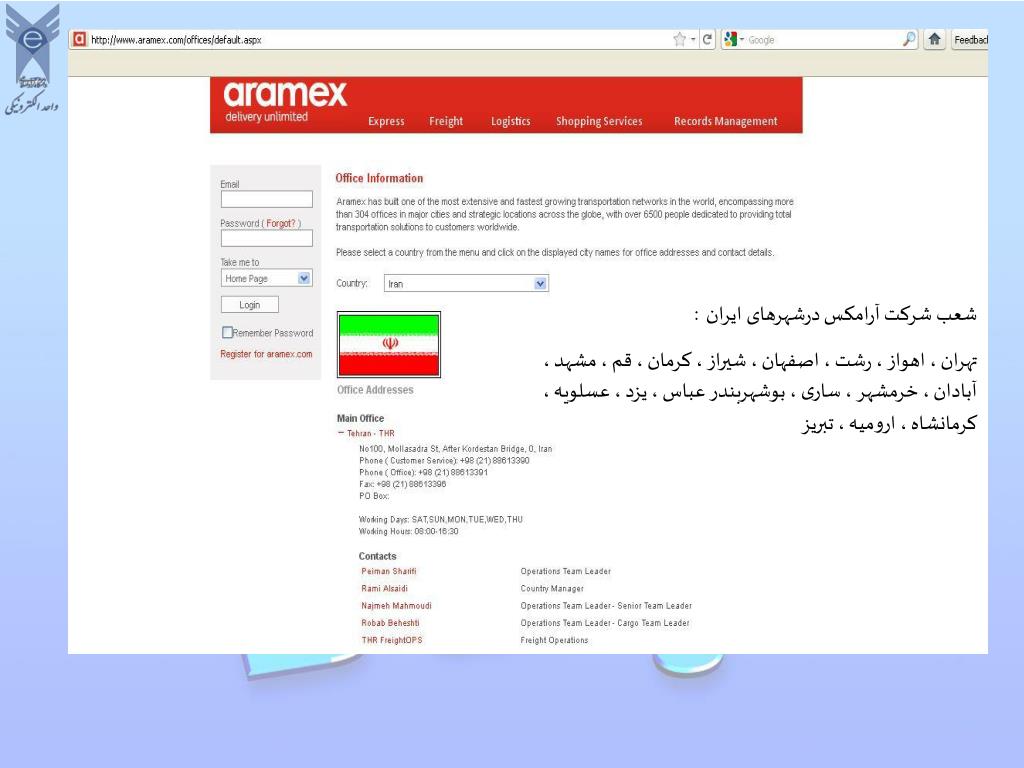Screen dimensions: 1024x768
Task: Click the university logo on the slide
Action: tap(32, 59)
